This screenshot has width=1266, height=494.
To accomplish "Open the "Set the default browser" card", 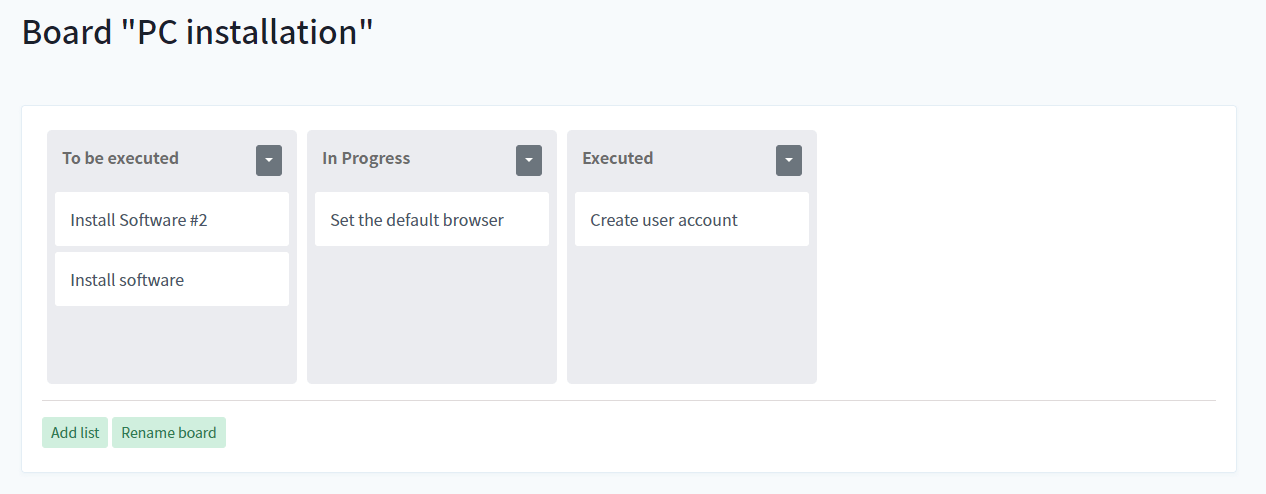I will (x=431, y=220).
